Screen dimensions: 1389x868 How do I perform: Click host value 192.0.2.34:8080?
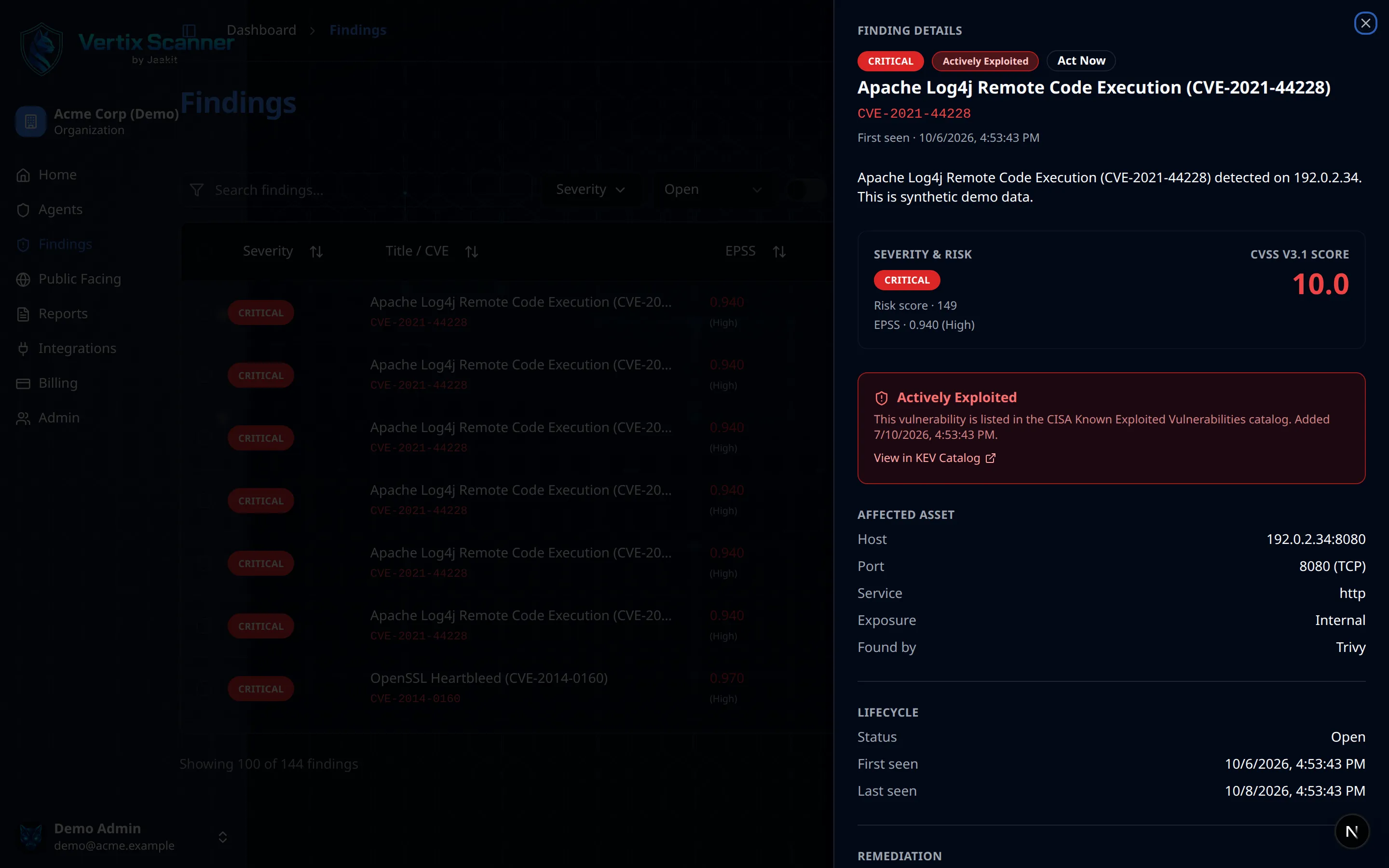1316,539
